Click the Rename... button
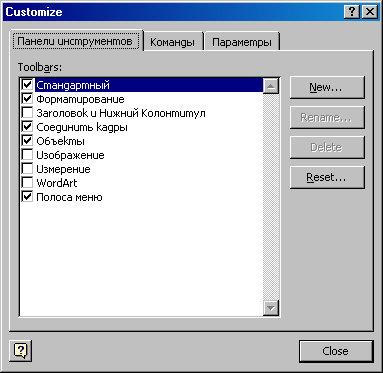This screenshot has height=373, width=383. (327, 117)
